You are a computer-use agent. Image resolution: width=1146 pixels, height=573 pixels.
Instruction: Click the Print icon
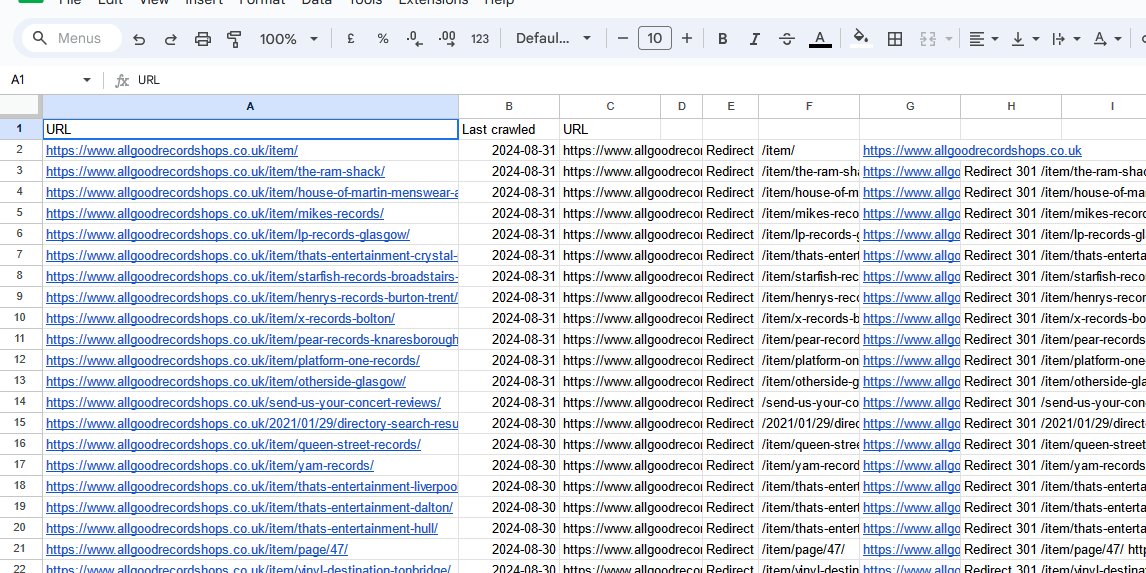click(x=202, y=39)
